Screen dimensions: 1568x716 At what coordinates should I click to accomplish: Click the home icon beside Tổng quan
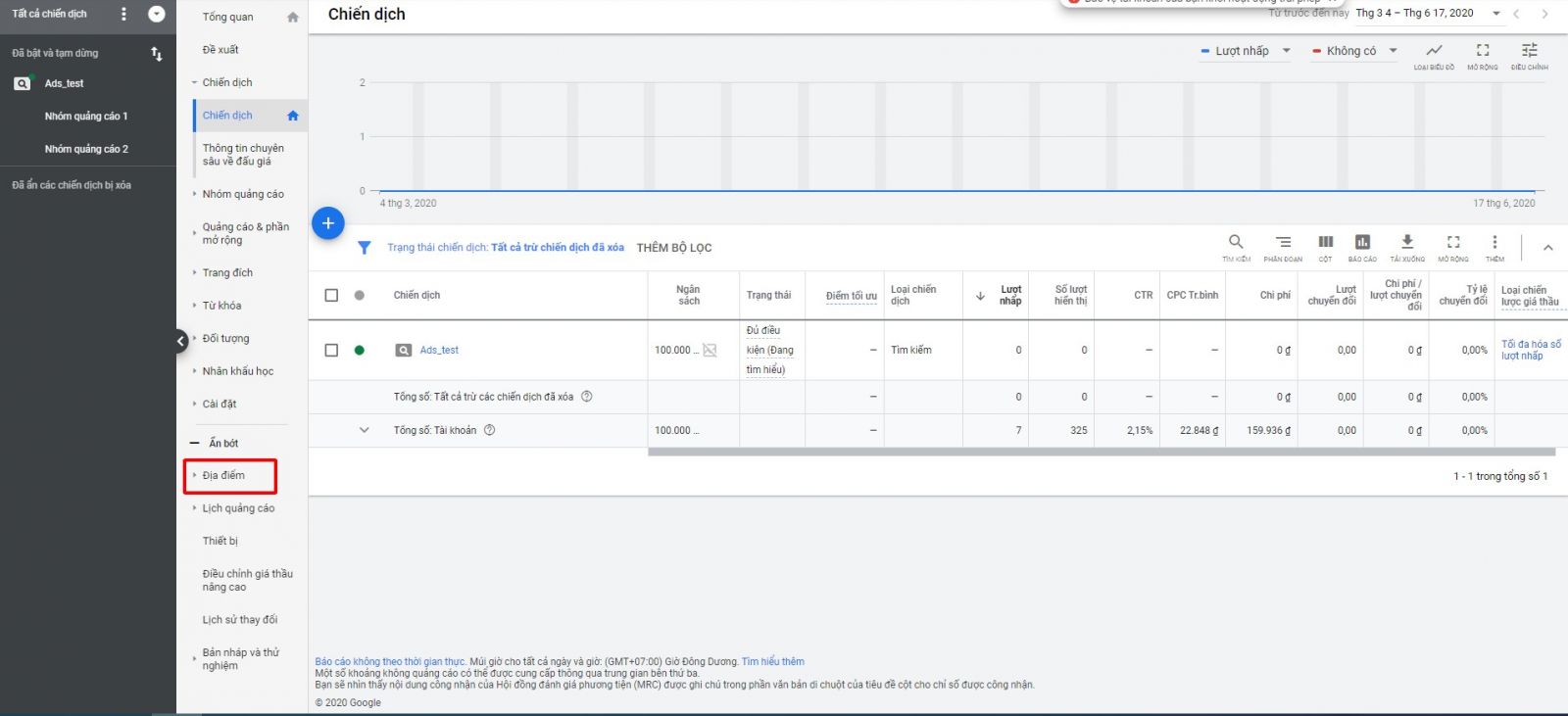coord(292,17)
